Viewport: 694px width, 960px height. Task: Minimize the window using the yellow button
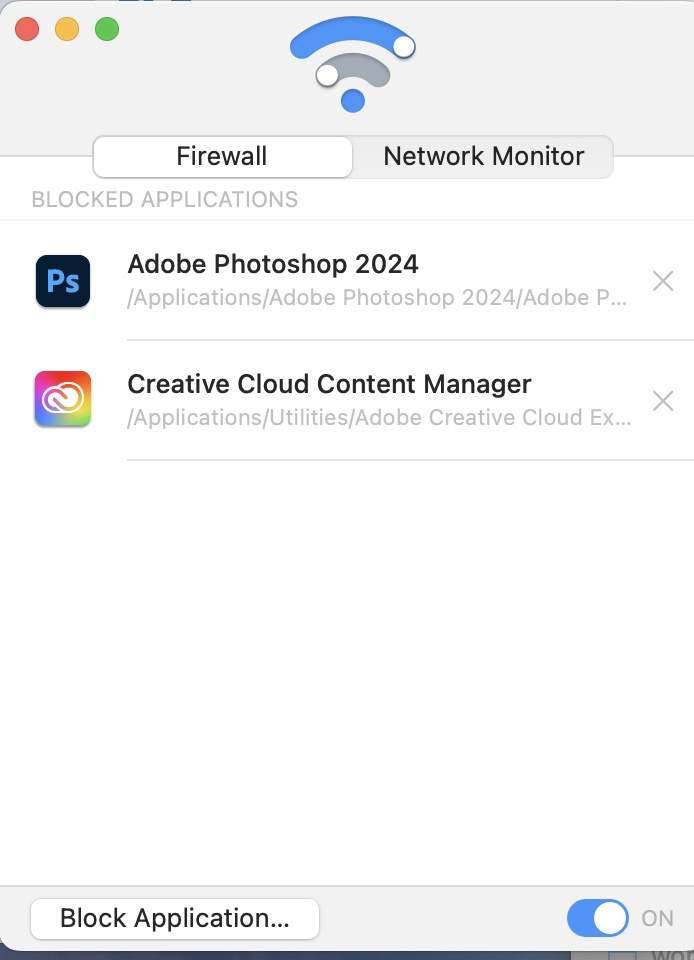(67, 29)
